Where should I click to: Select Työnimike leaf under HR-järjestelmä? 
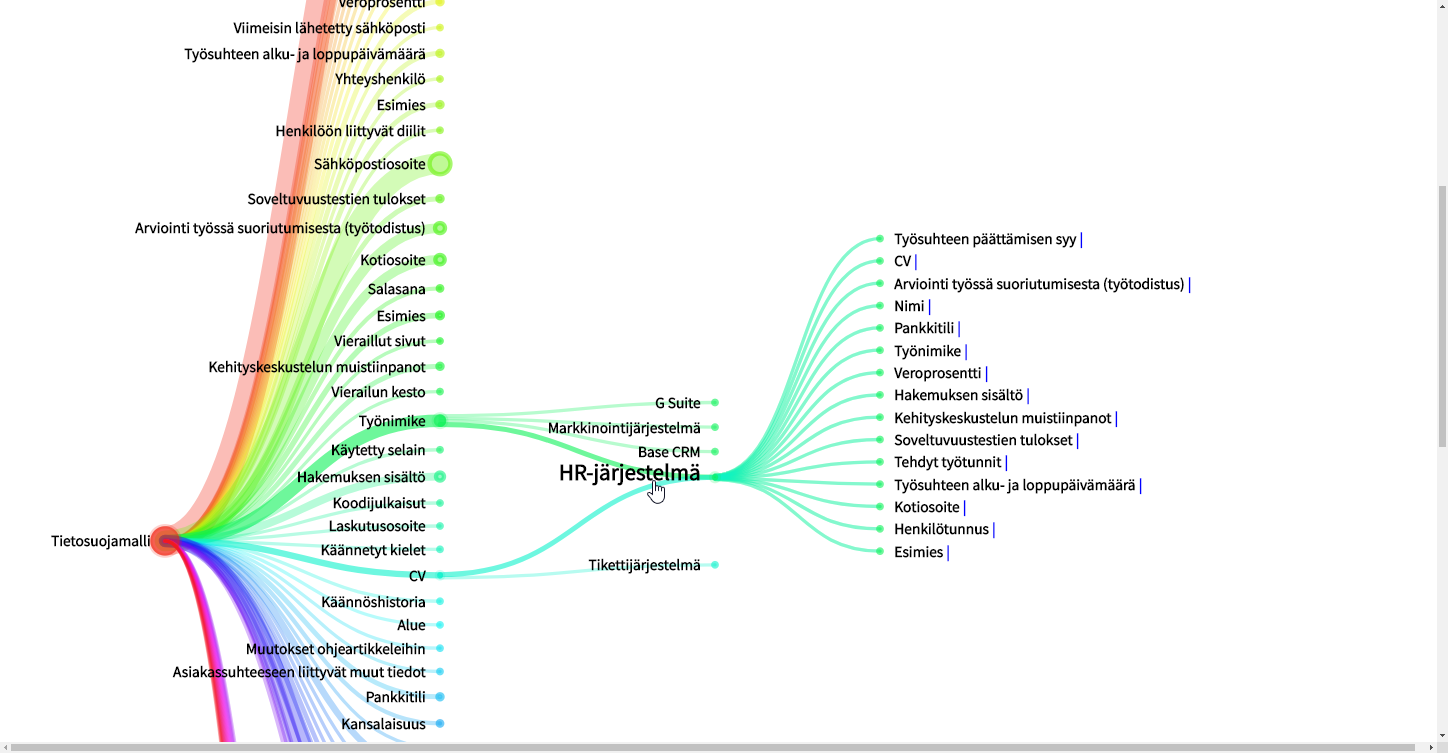(x=927, y=351)
